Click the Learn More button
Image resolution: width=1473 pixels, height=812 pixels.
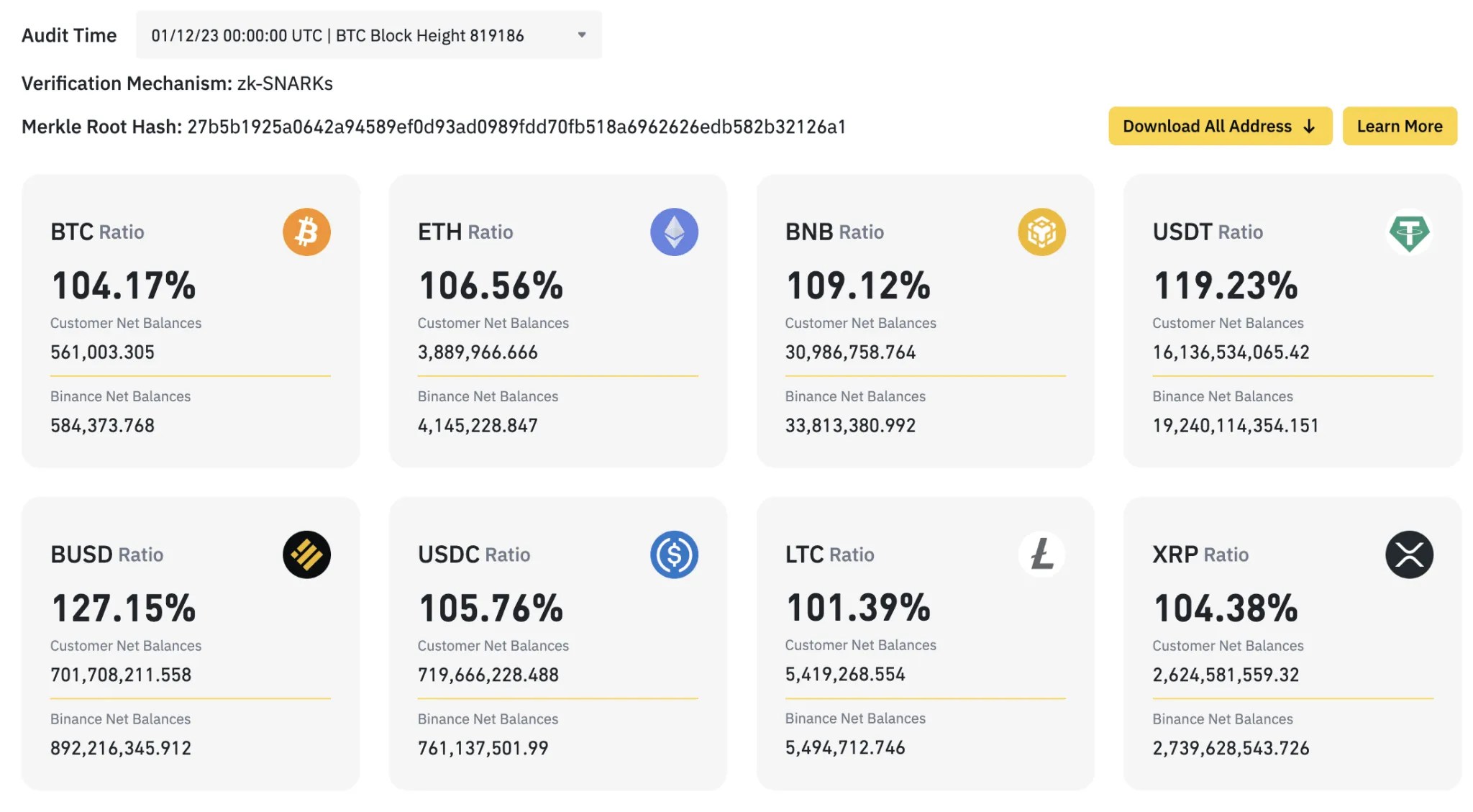1399,127
